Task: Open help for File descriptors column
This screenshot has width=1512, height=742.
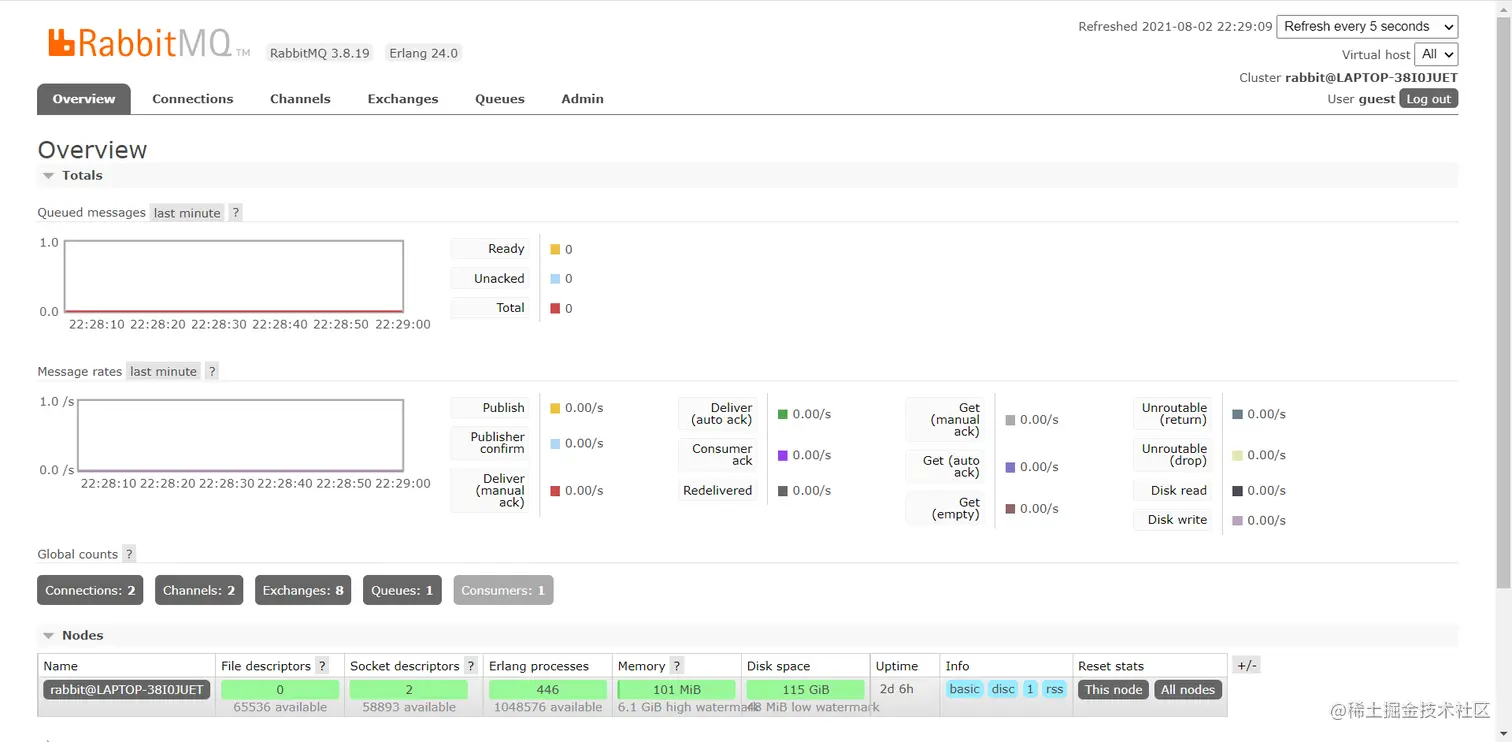Action: coord(322,666)
